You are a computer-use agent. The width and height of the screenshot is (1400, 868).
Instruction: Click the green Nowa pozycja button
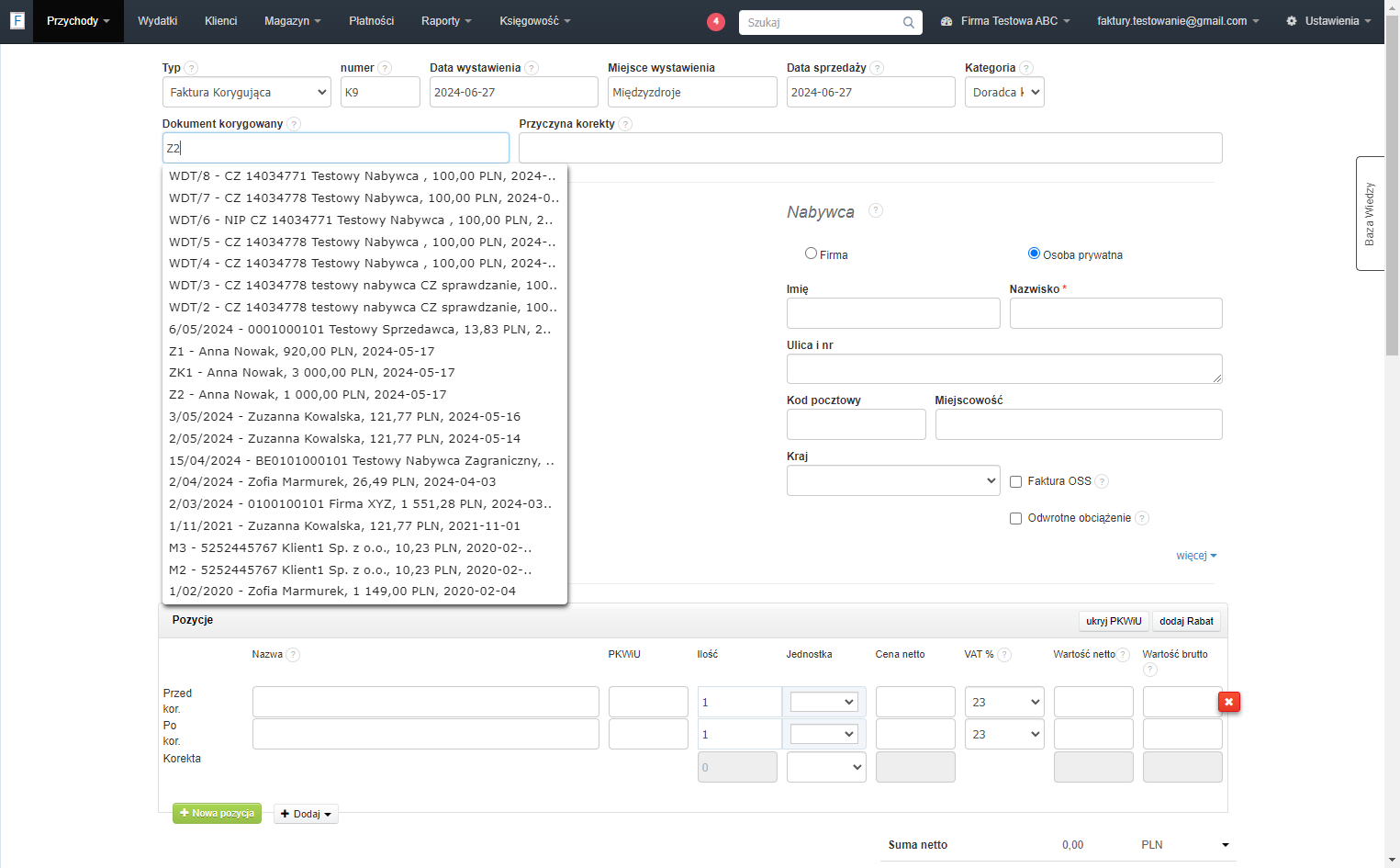pos(217,814)
